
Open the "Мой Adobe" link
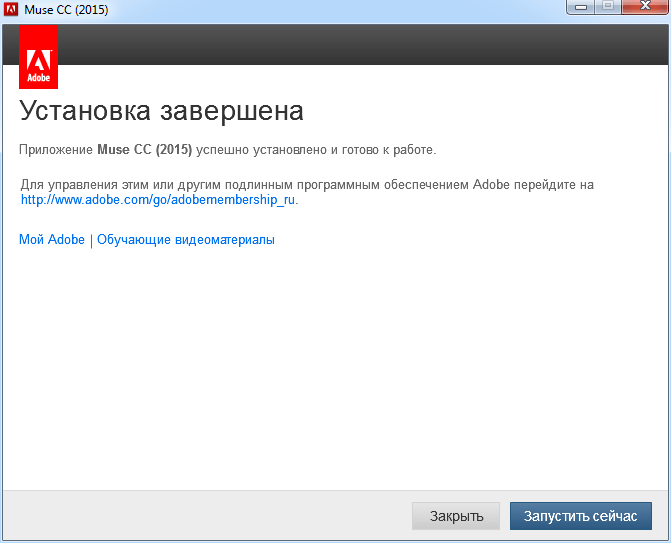(x=52, y=240)
